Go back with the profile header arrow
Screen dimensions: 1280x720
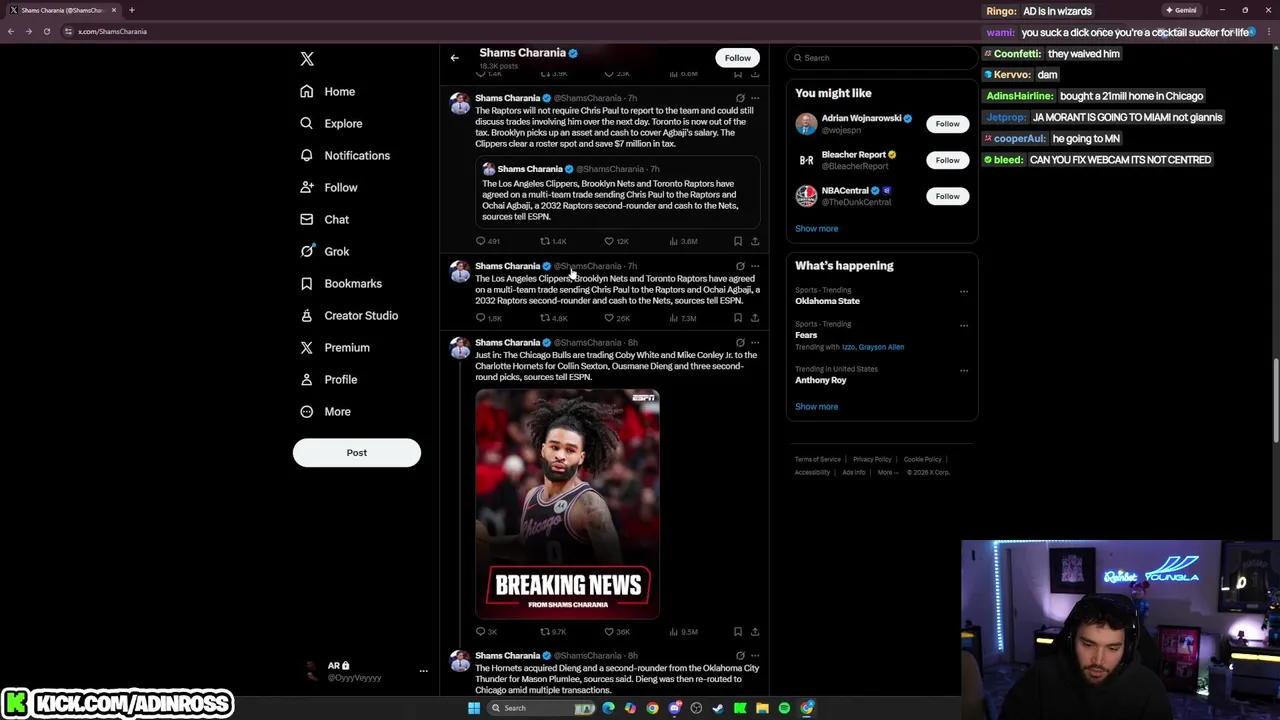pos(454,58)
